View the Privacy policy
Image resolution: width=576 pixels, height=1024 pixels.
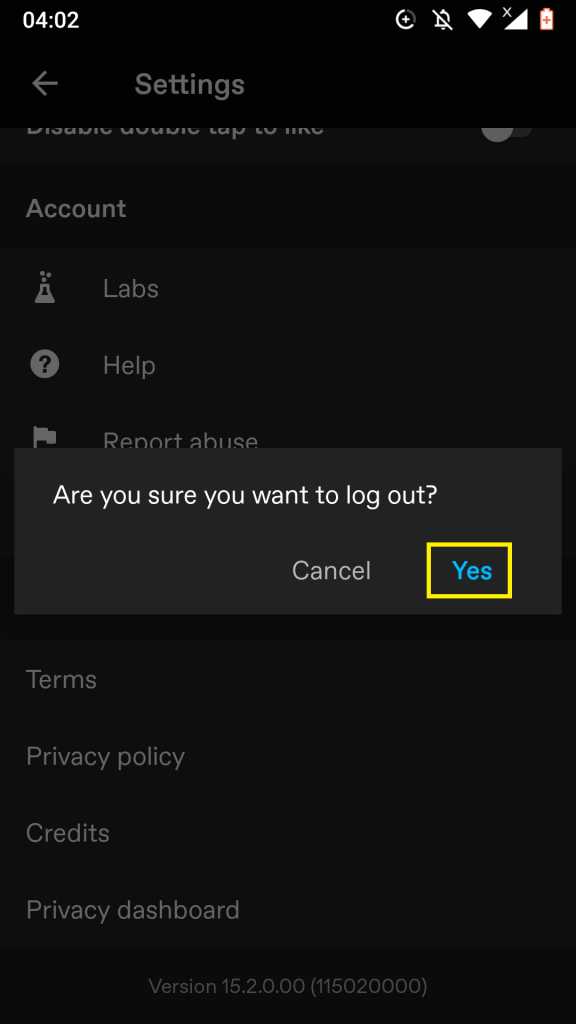pos(105,756)
